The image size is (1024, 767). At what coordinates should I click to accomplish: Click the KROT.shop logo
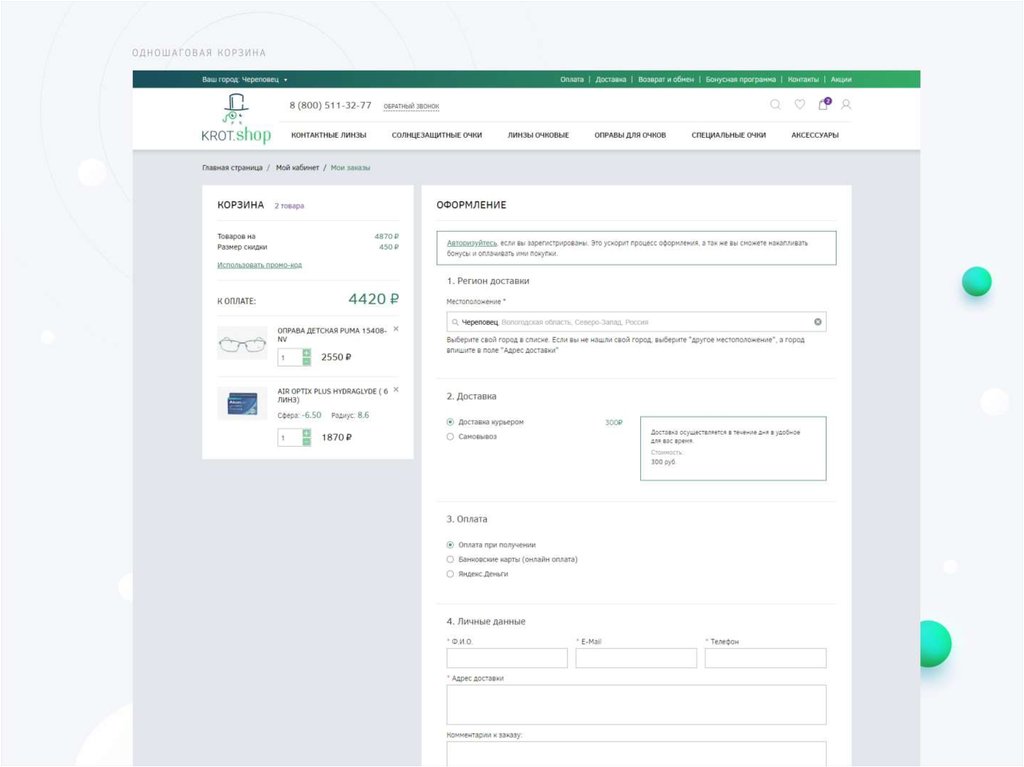[x=236, y=118]
